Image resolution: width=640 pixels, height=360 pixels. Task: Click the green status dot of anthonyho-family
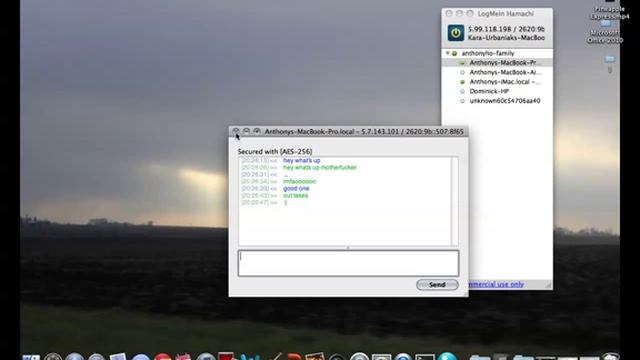[454, 53]
